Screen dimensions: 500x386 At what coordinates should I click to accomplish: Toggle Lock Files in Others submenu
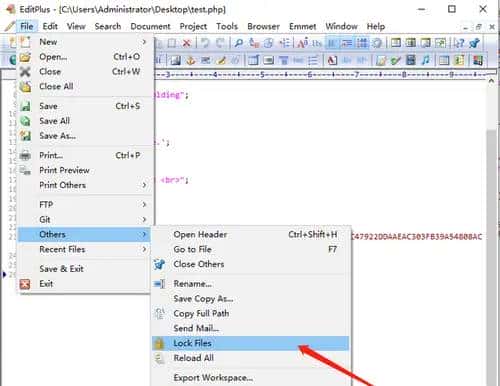(250, 343)
